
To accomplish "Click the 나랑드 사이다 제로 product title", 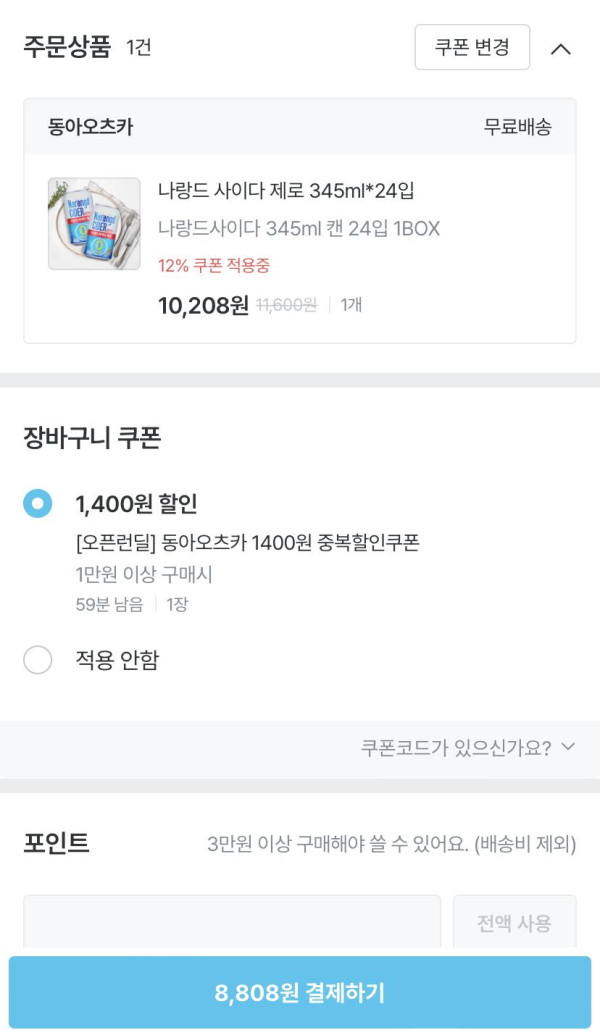I will [x=286, y=190].
